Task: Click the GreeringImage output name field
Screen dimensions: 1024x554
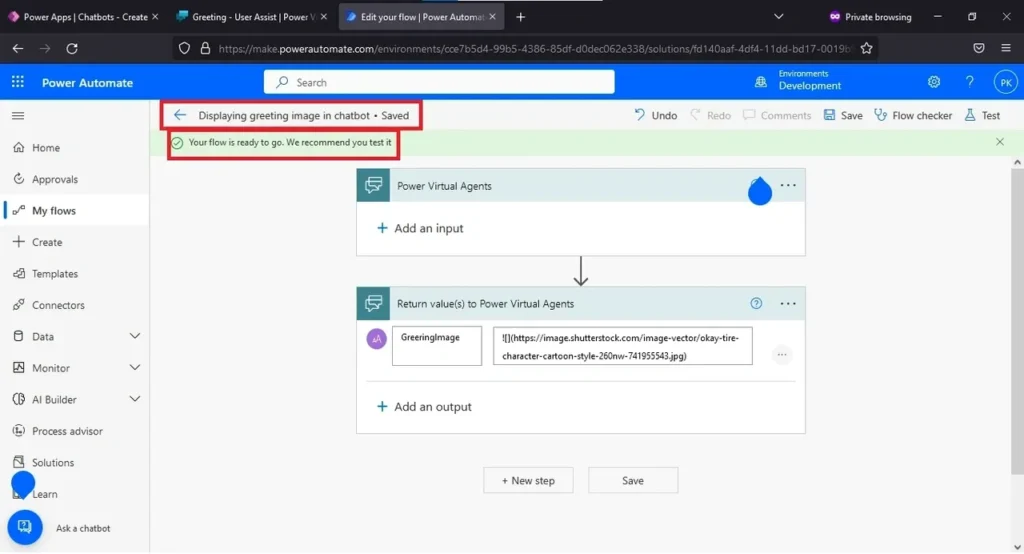Action: (437, 346)
